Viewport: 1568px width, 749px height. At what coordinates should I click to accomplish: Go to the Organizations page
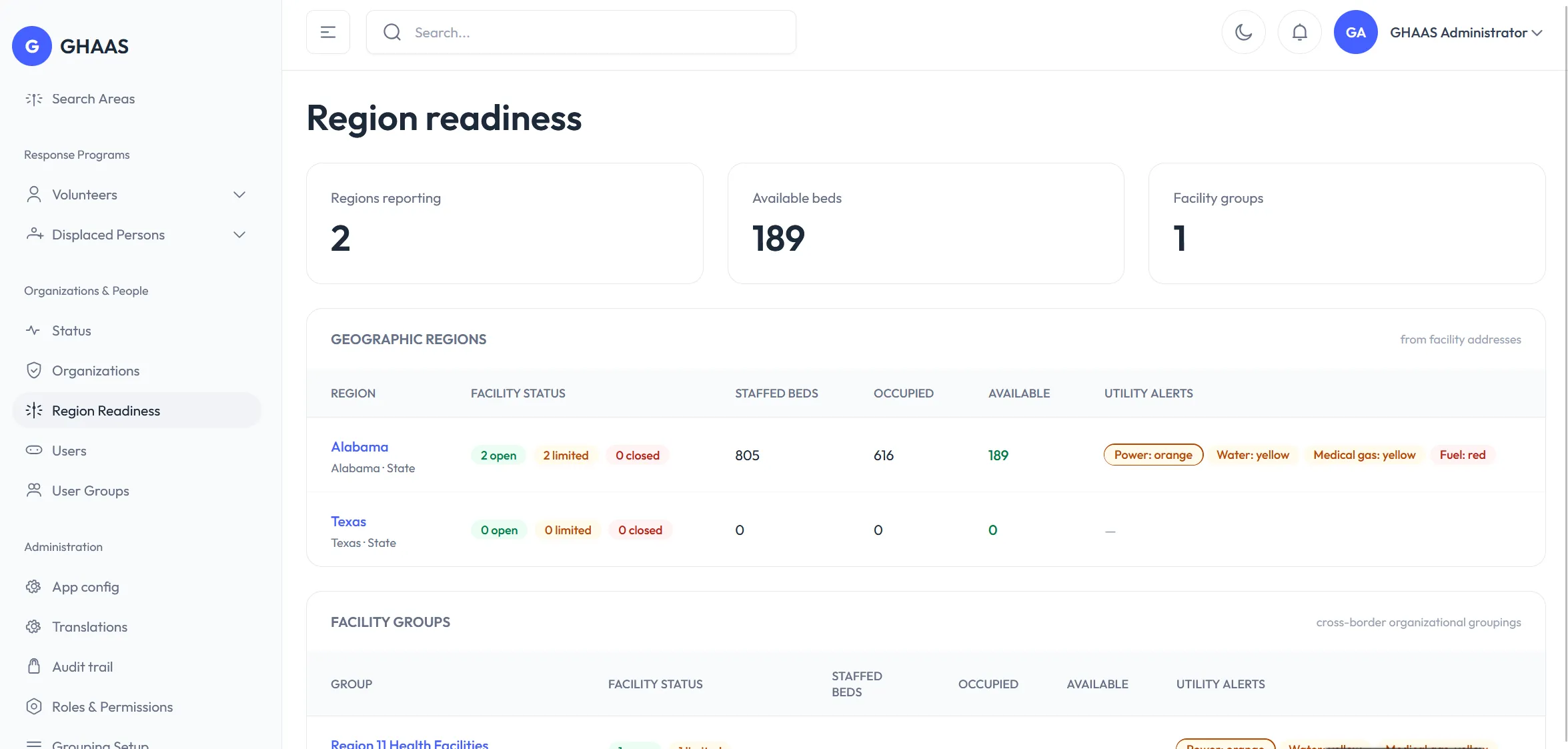[x=137, y=370]
